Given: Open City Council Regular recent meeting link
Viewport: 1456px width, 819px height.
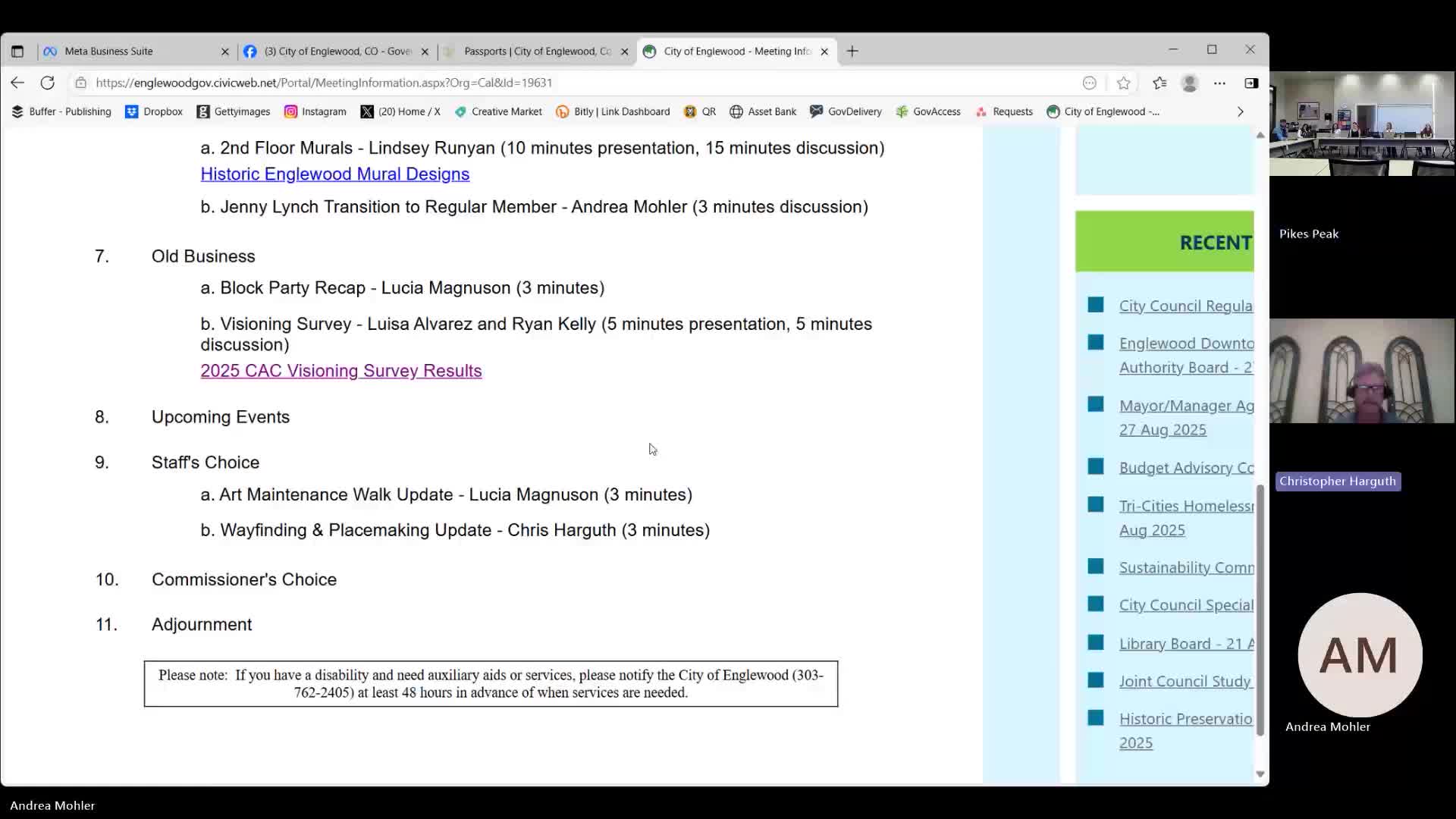Looking at the screenshot, I should coord(1185,306).
